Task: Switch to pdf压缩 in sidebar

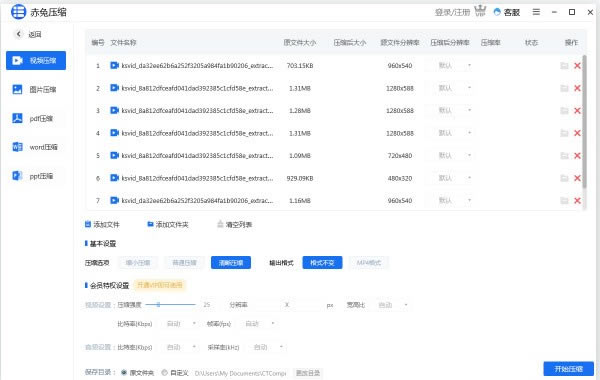Action: [36, 119]
